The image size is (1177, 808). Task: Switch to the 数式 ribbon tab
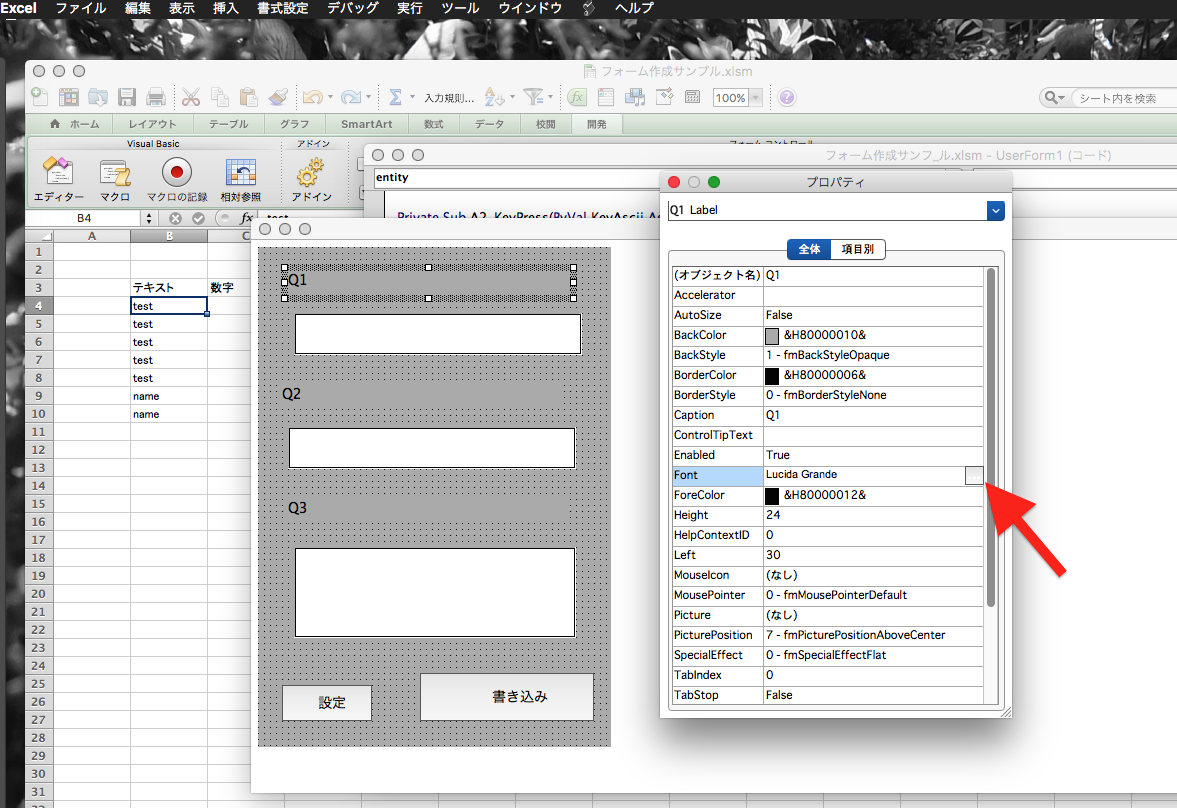coord(433,124)
